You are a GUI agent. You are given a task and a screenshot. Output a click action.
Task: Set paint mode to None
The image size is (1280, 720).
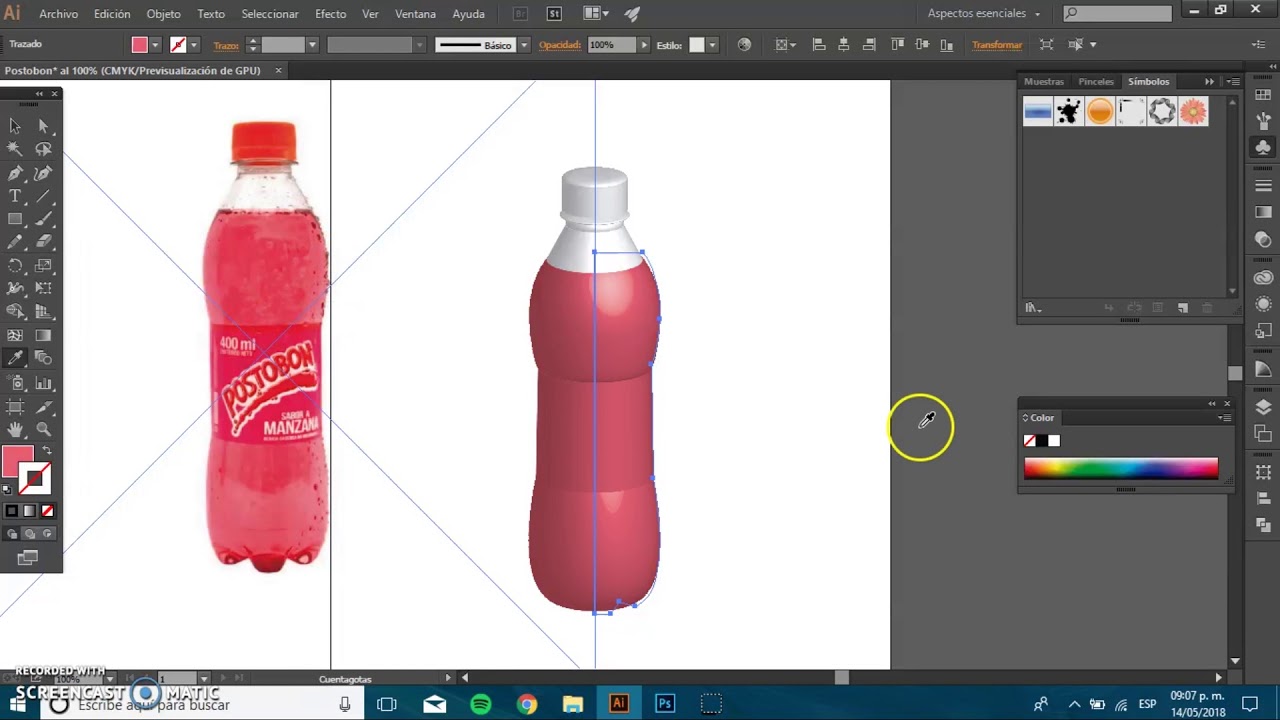coord(46,511)
